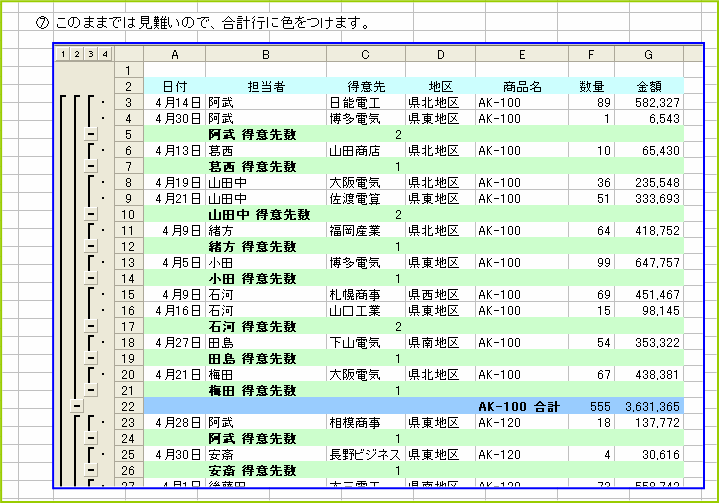
Task: Select amount cell 137,772
Action: tap(648, 422)
